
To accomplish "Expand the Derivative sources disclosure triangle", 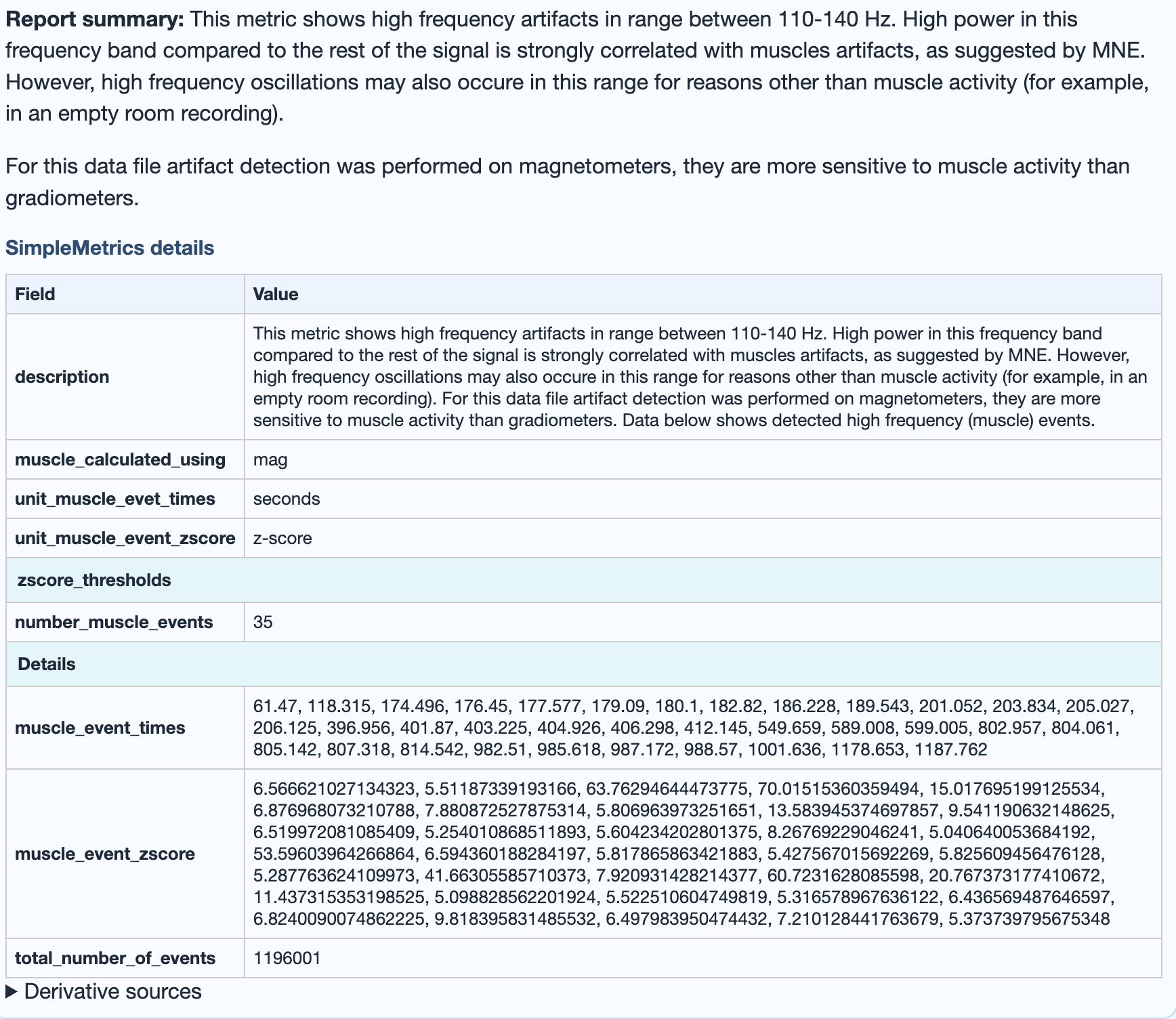I will point(12,992).
